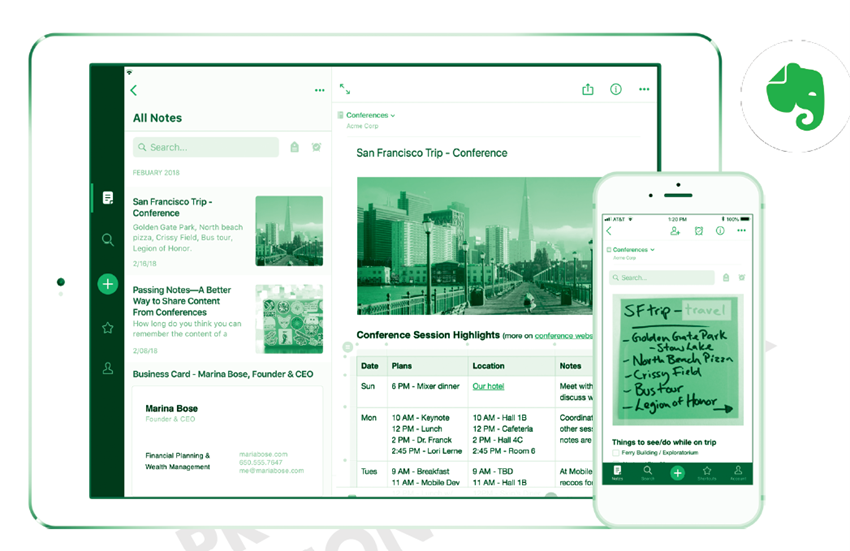Image resolution: width=850 pixels, height=551 pixels.
Task: Open the Notes icon in tablet sidebar
Action: tap(108, 198)
